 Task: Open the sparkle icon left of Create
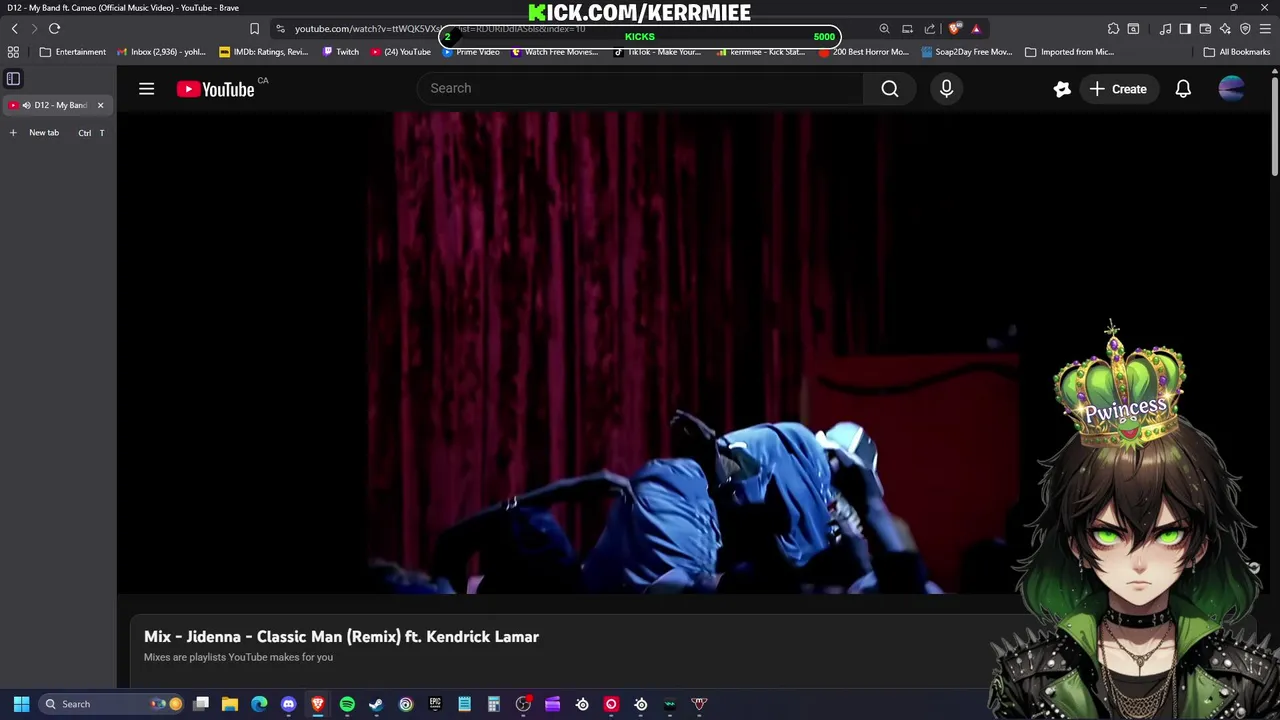[x=1062, y=89]
